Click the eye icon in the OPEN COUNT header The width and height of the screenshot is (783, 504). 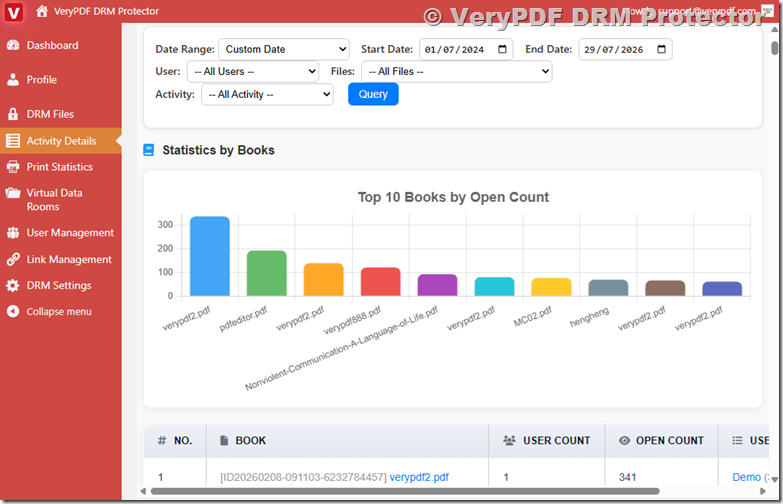pyautogui.click(x=624, y=441)
